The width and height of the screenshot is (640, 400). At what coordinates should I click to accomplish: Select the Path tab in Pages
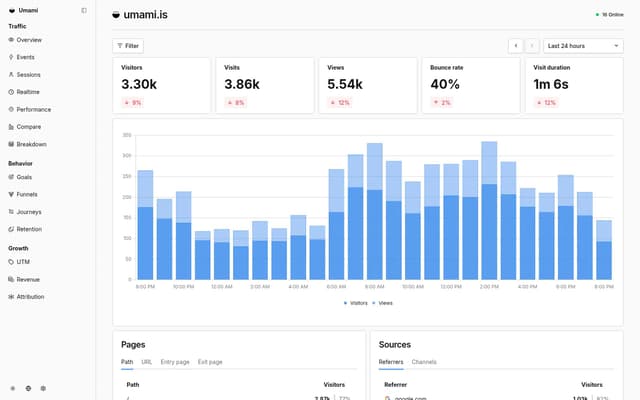[x=127, y=362]
